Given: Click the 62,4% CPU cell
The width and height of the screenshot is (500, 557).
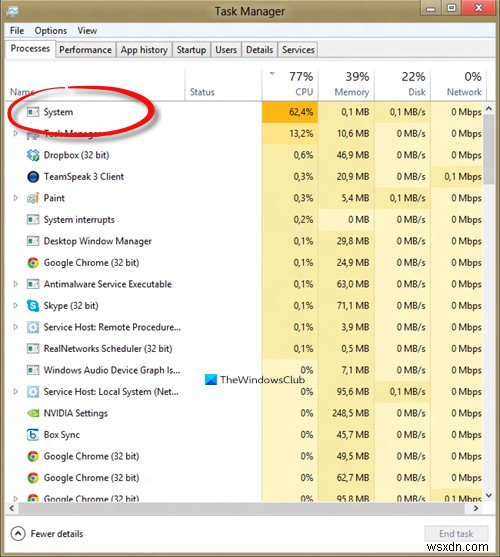Looking at the screenshot, I should tap(290, 112).
